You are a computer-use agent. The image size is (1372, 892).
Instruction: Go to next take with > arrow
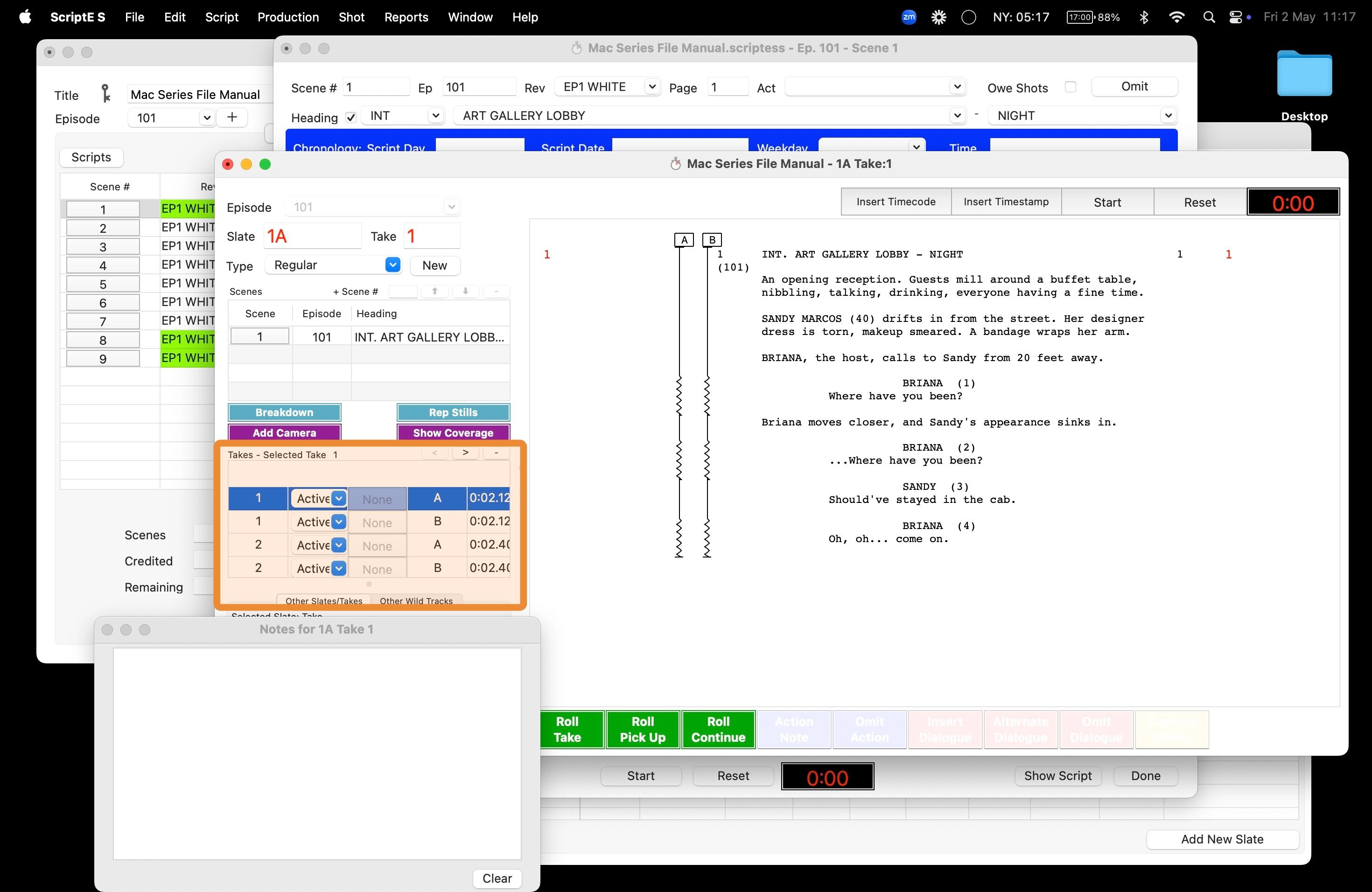click(465, 453)
